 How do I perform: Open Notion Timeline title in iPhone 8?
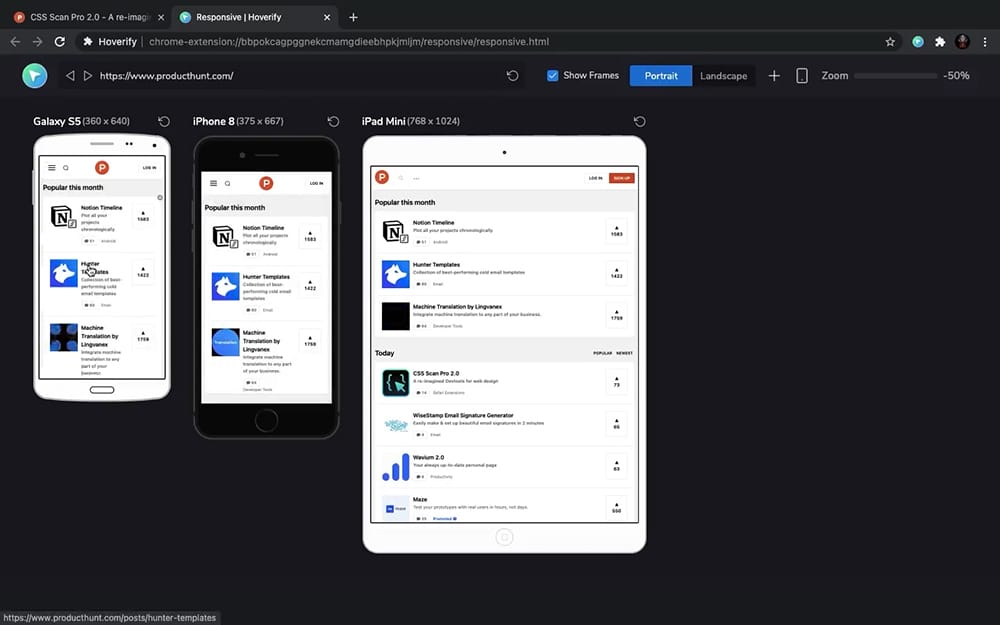[x=263, y=228]
